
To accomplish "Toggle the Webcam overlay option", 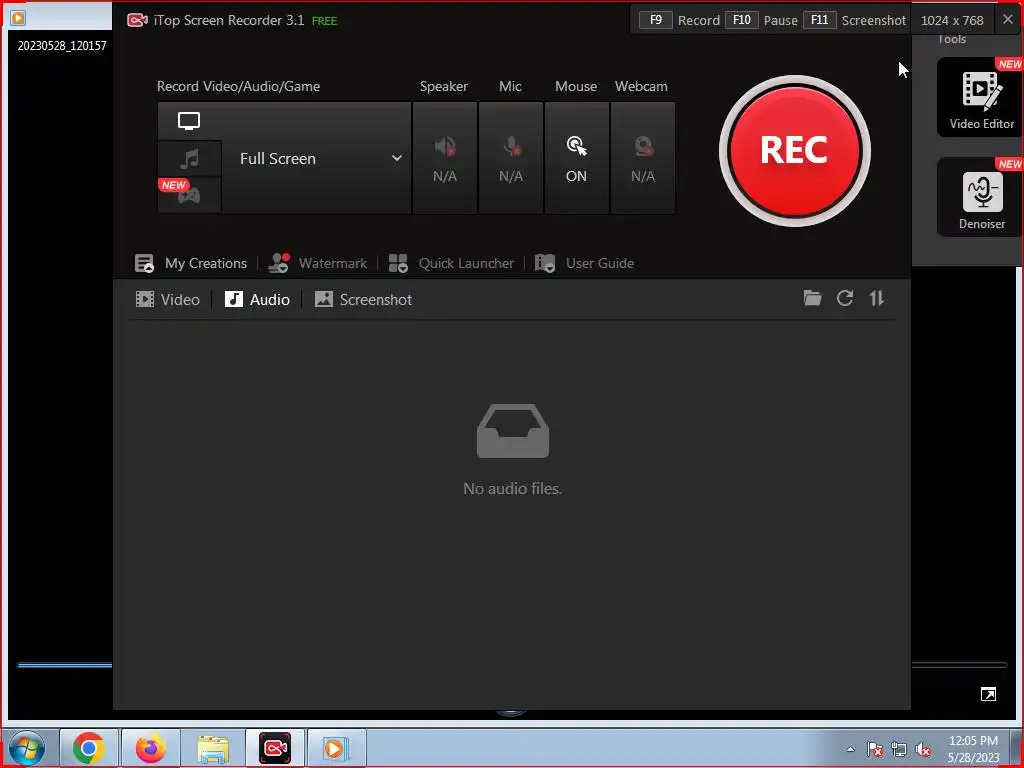I will 643,158.
